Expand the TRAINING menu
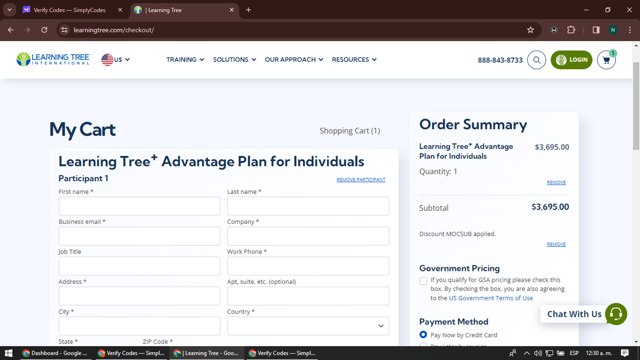The width and height of the screenshot is (640, 360). tap(185, 60)
